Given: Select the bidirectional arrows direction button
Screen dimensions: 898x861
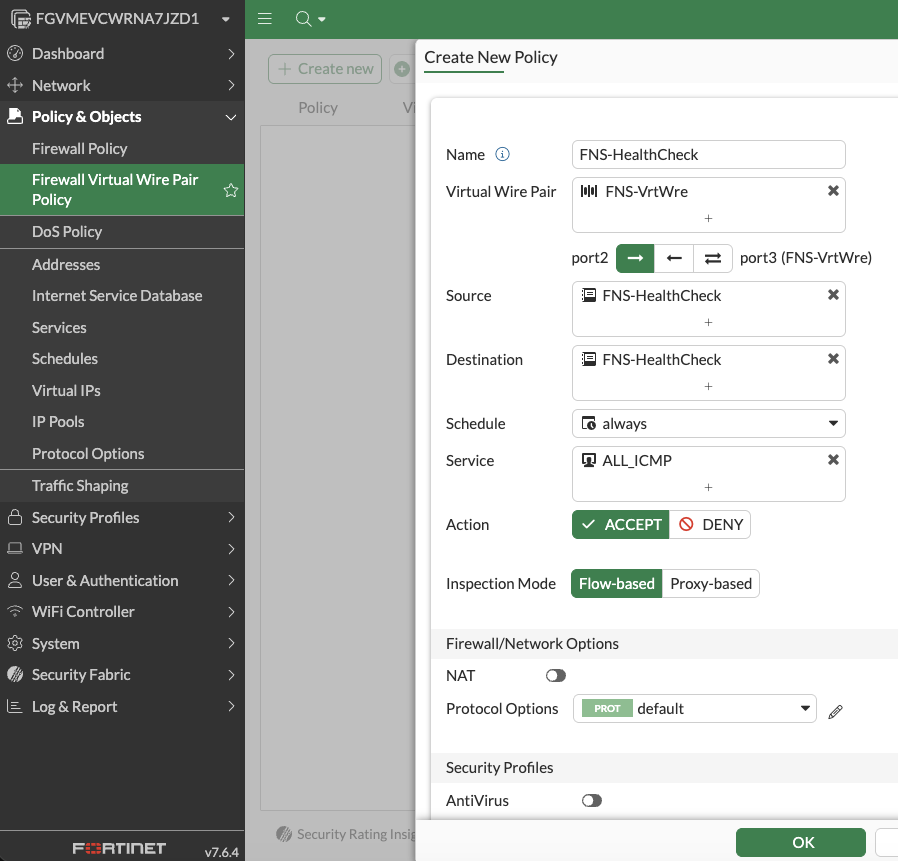Looking at the screenshot, I should [x=712, y=258].
